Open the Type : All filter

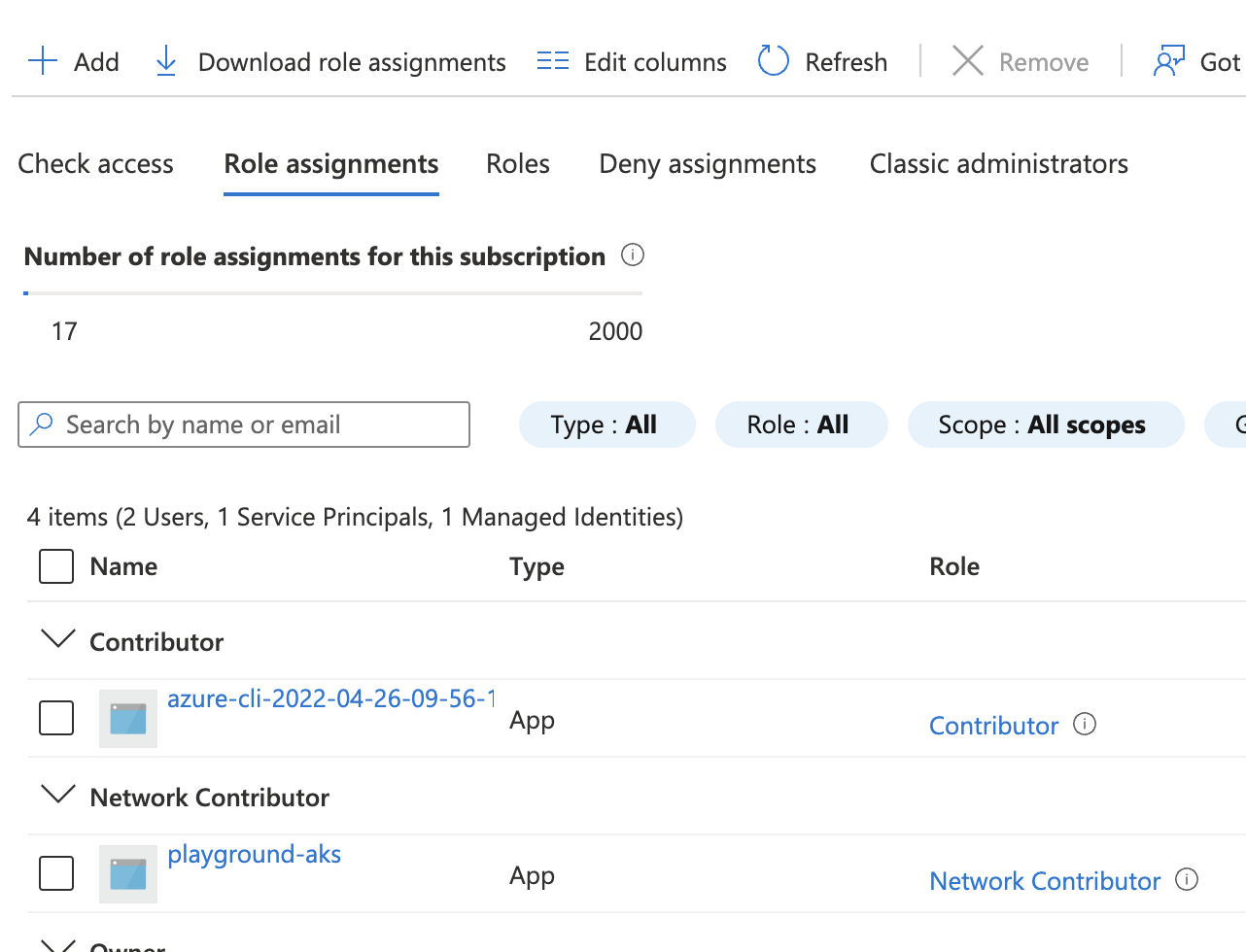pyautogui.click(x=606, y=425)
